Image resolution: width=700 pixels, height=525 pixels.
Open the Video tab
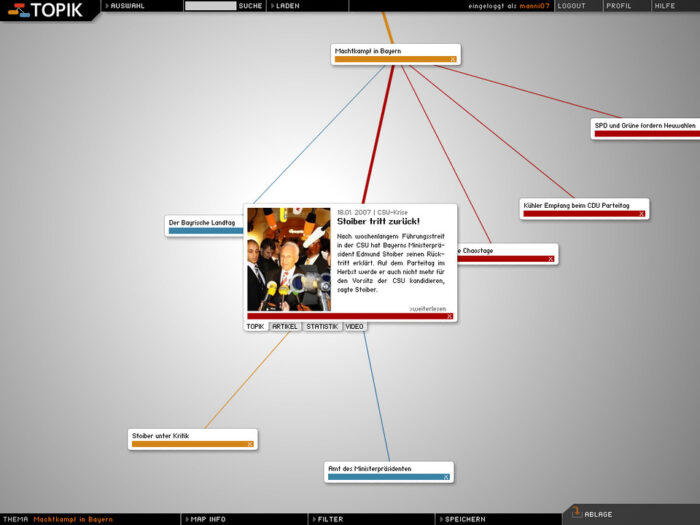coord(355,327)
